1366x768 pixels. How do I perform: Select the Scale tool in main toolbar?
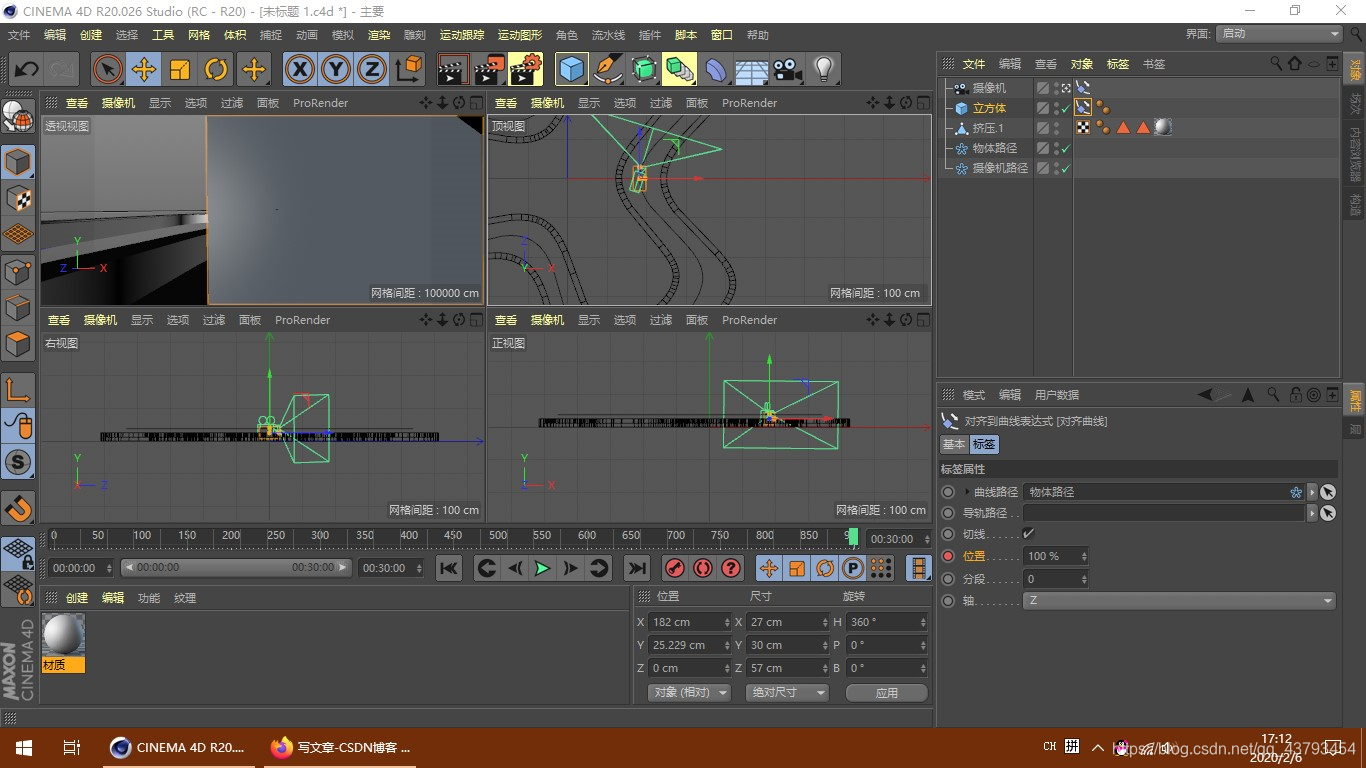pyautogui.click(x=180, y=69)
